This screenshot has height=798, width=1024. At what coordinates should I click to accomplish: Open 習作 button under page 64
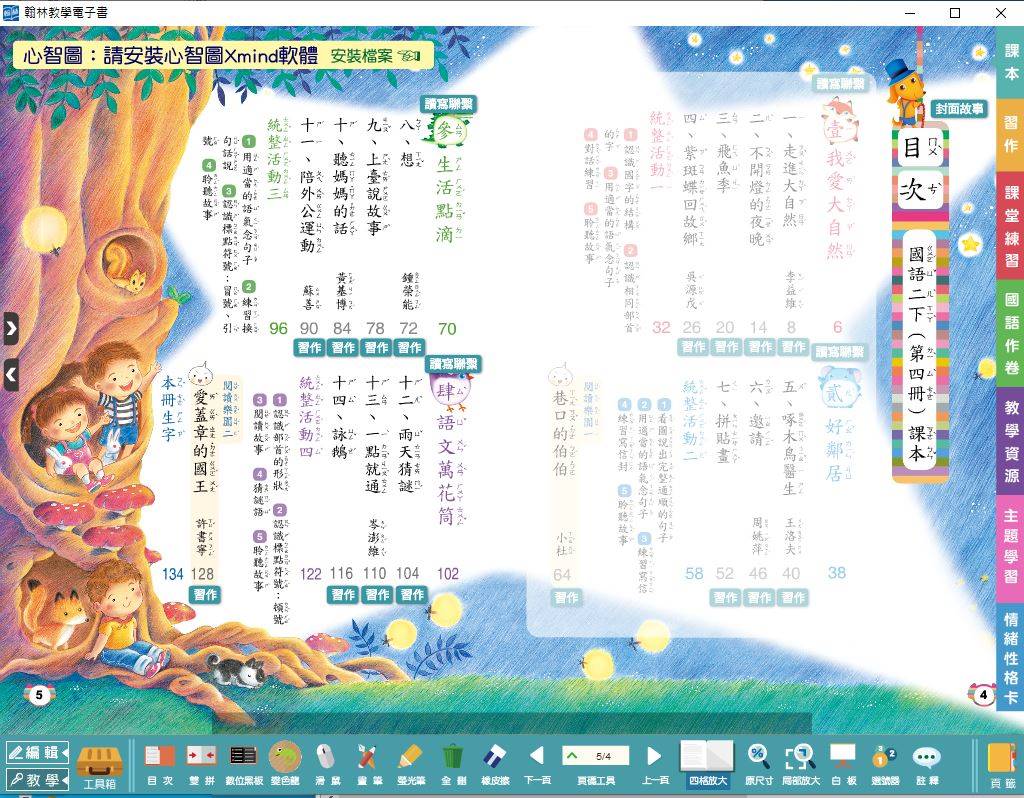pyautogui.click(x=566, y=598)
